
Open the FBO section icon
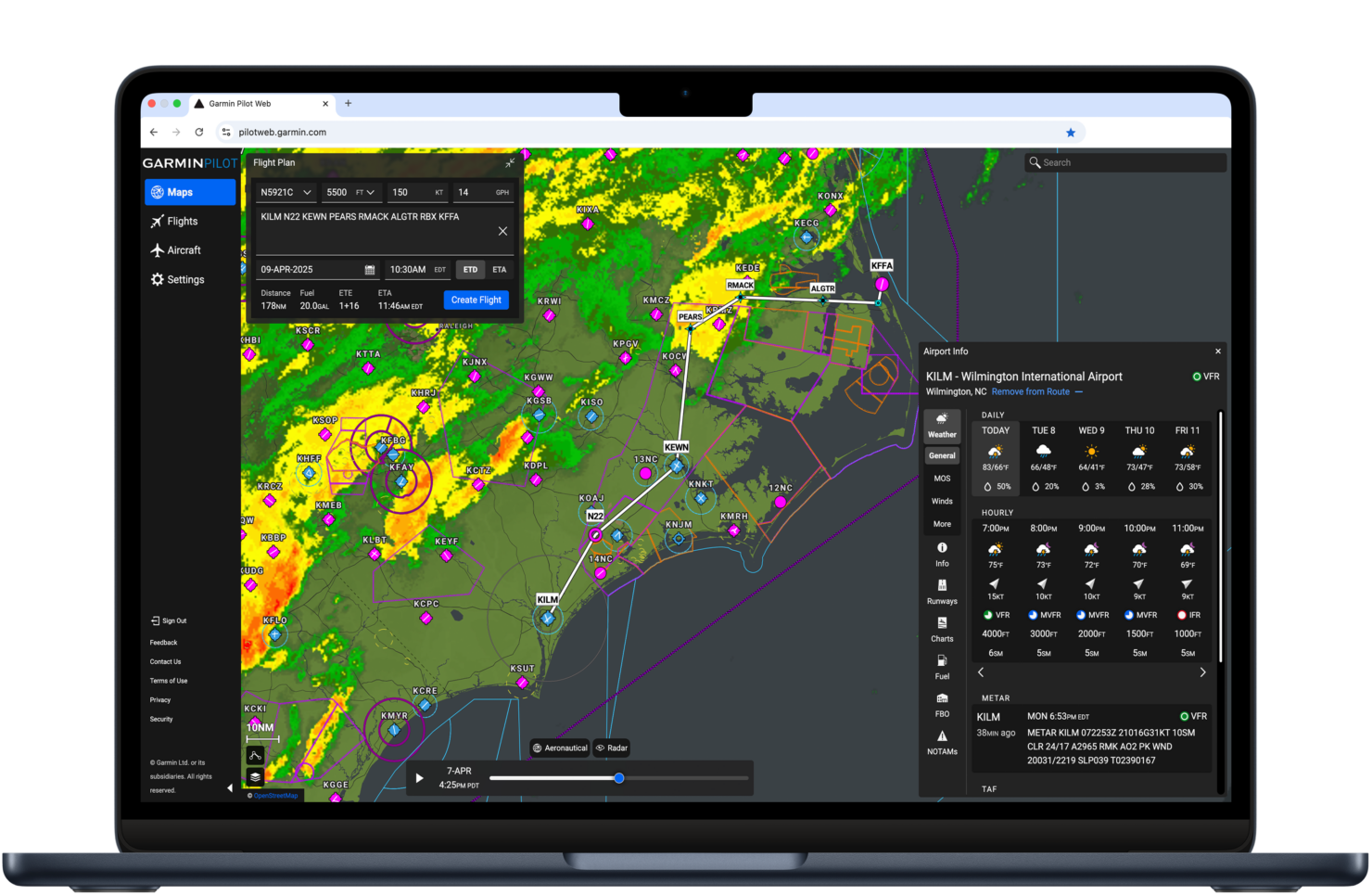942,704
